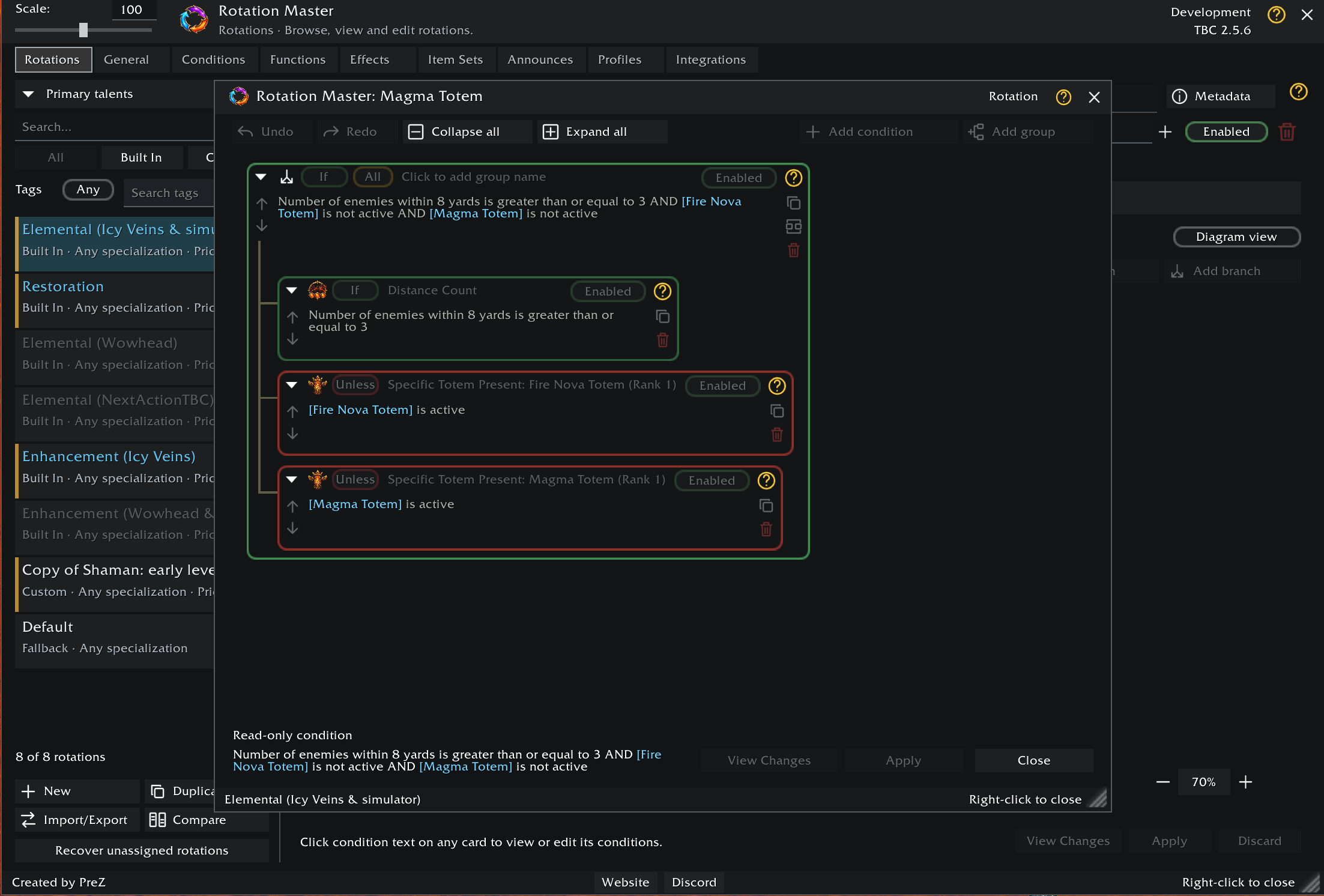Open Diagram view
Screen dimensions: 1324x896
(x=1236, y=237)
